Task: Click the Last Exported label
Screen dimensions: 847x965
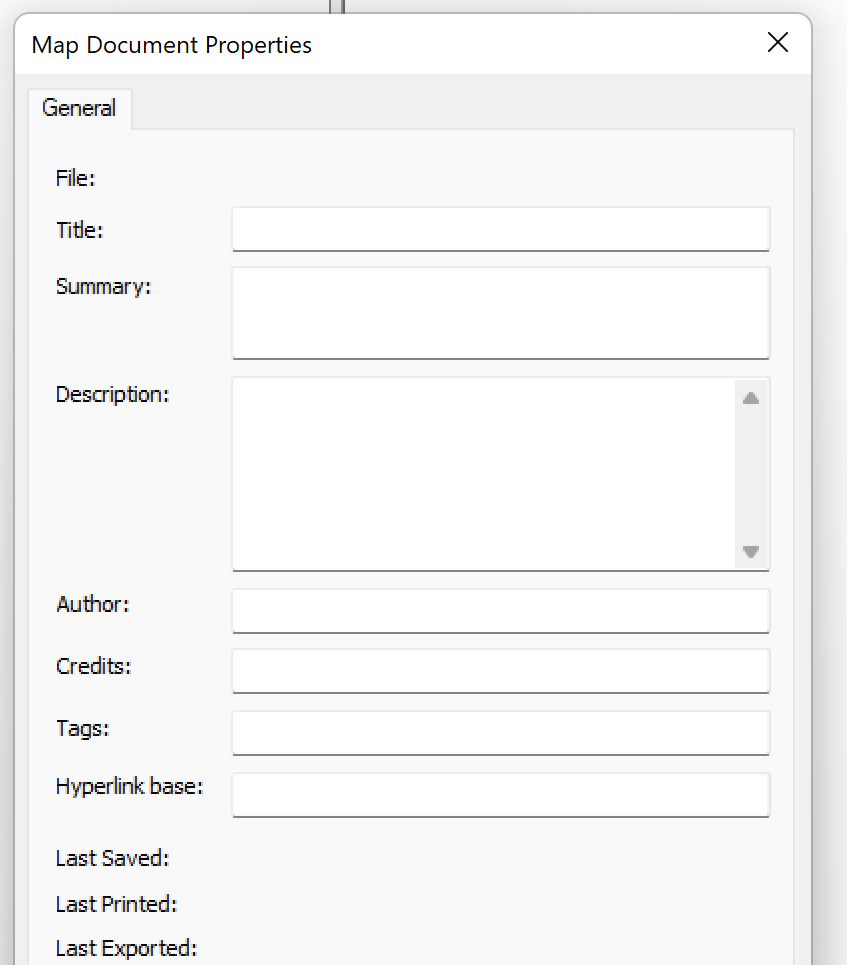Action: pos(126,948)
